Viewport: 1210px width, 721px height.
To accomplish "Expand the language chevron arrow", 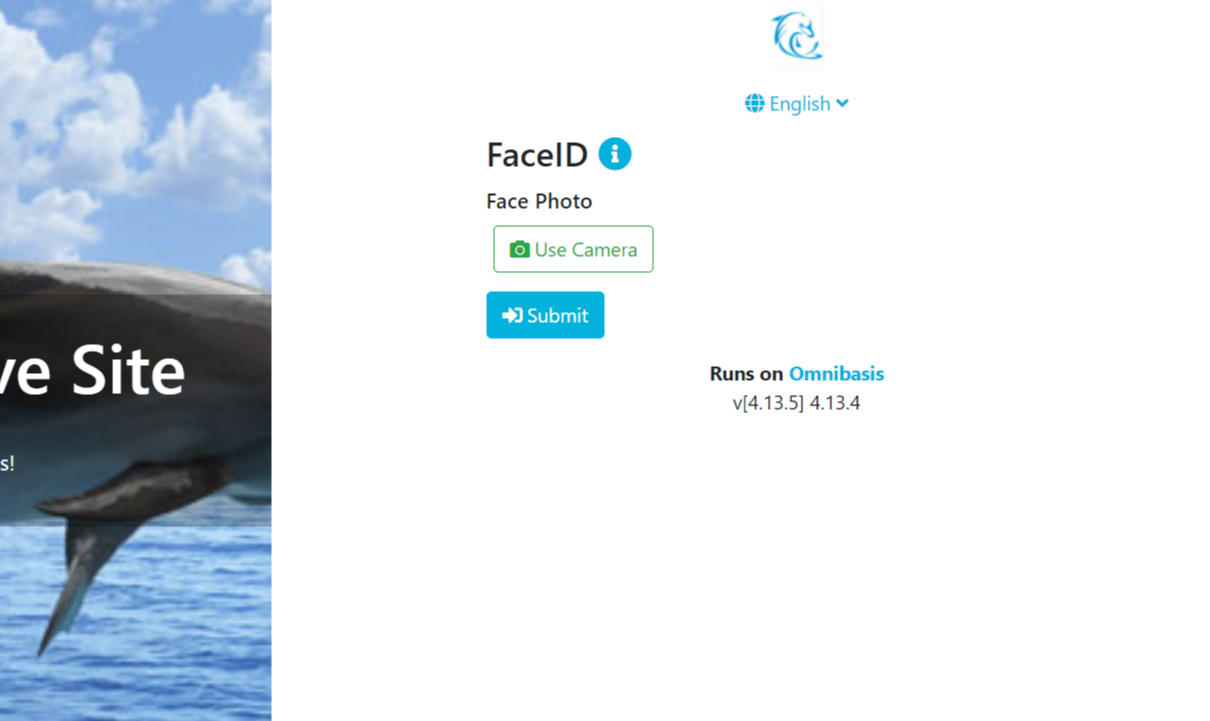I will (842, 103).
